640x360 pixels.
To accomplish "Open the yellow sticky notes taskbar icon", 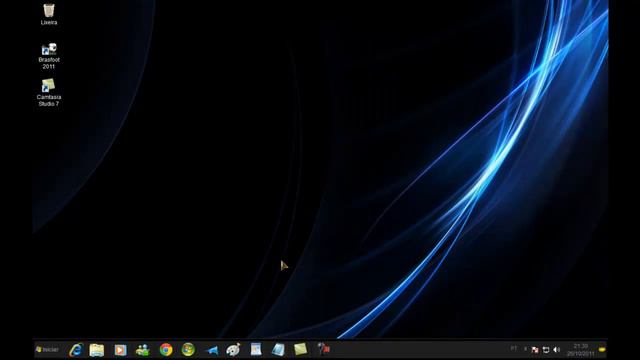I will [300, 349].
